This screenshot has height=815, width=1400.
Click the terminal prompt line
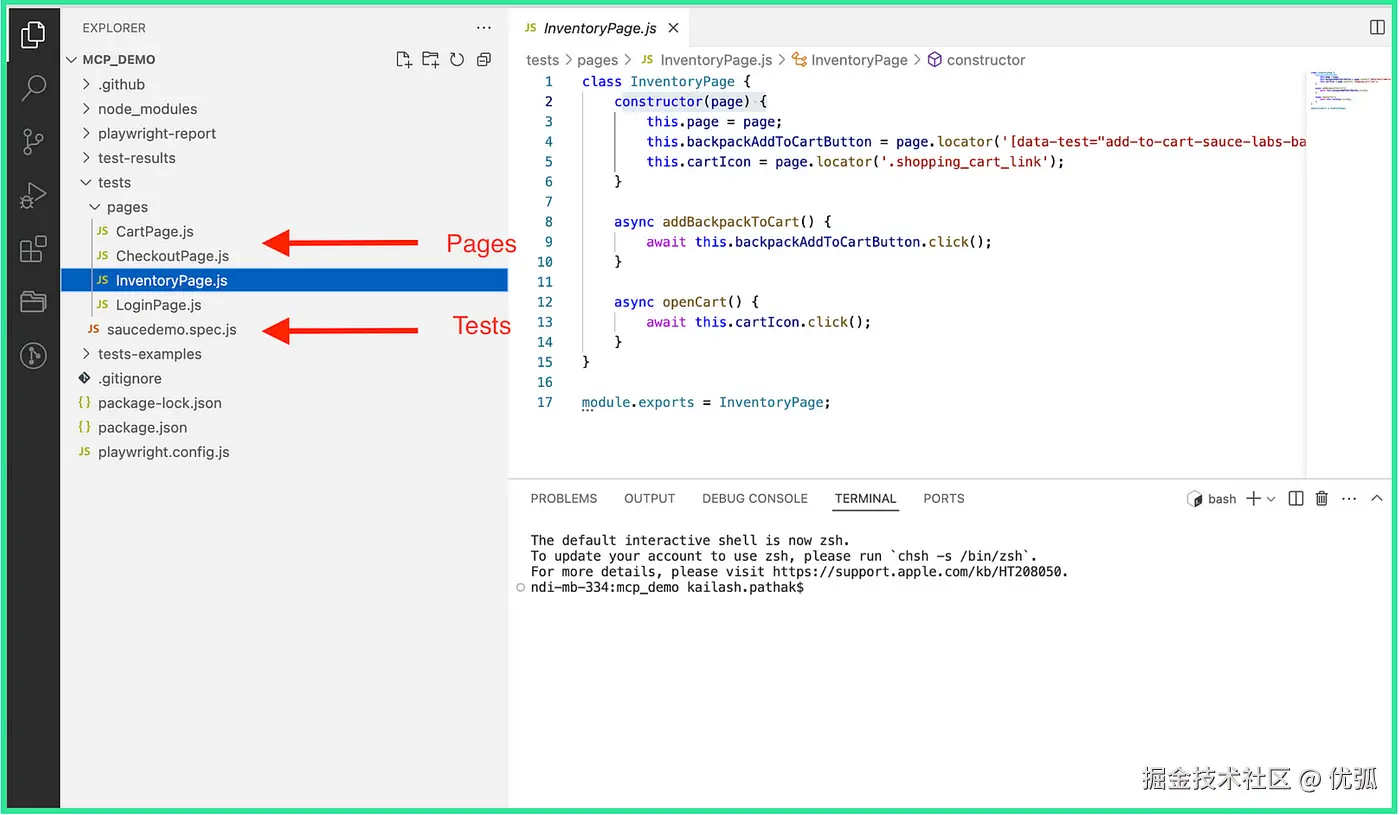tap(667, 588)
